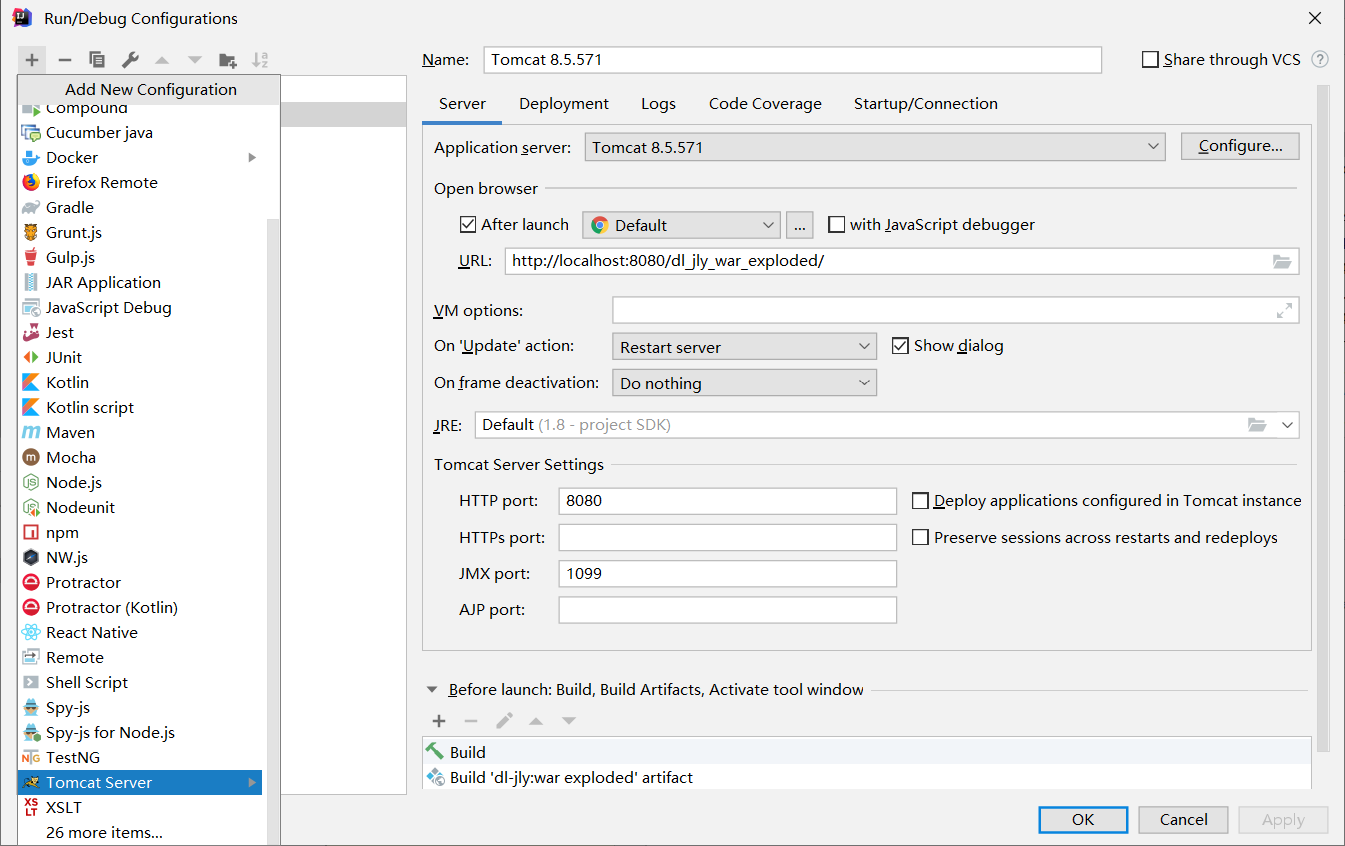Open Application server dropdown
Viewport: 1345px width, 846px height.
[875, 148]
